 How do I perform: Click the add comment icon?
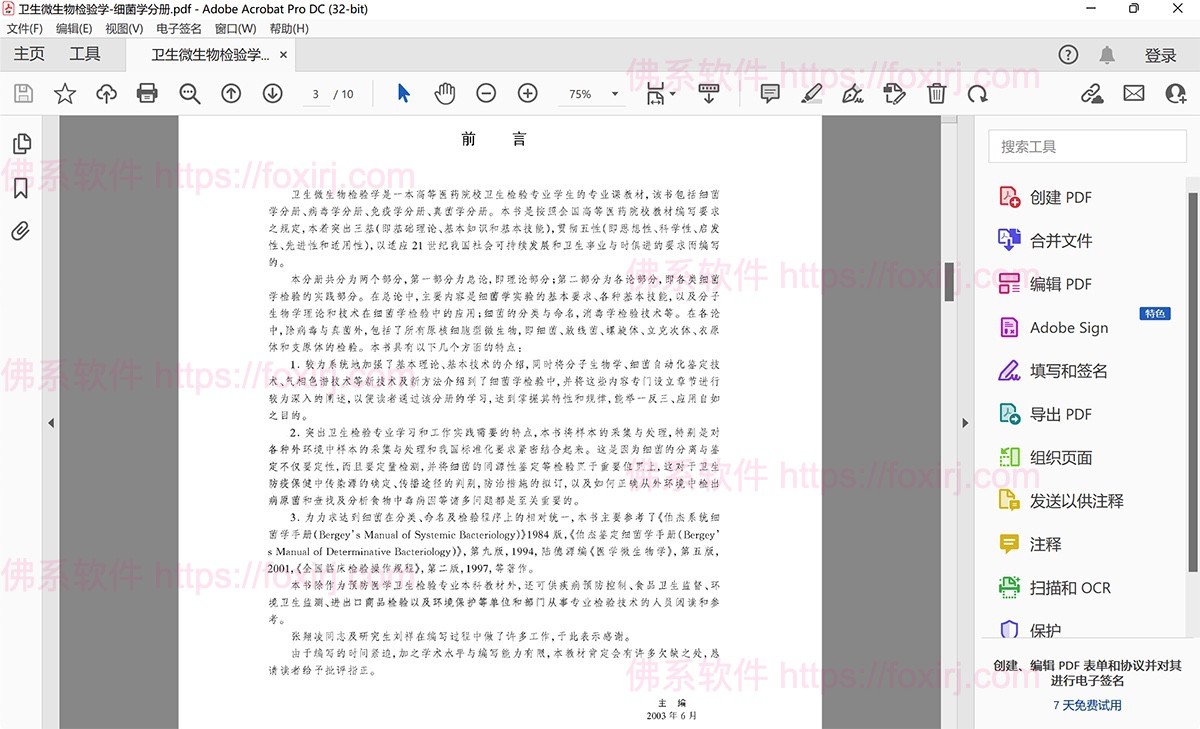coord(768,93)
